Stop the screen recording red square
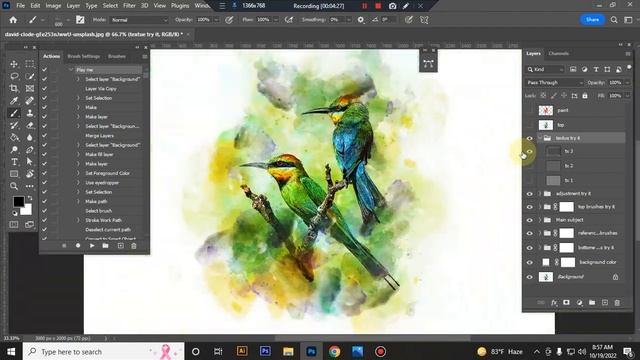The image size is (640, 360). pyautogui.click(x=378, y=6)
